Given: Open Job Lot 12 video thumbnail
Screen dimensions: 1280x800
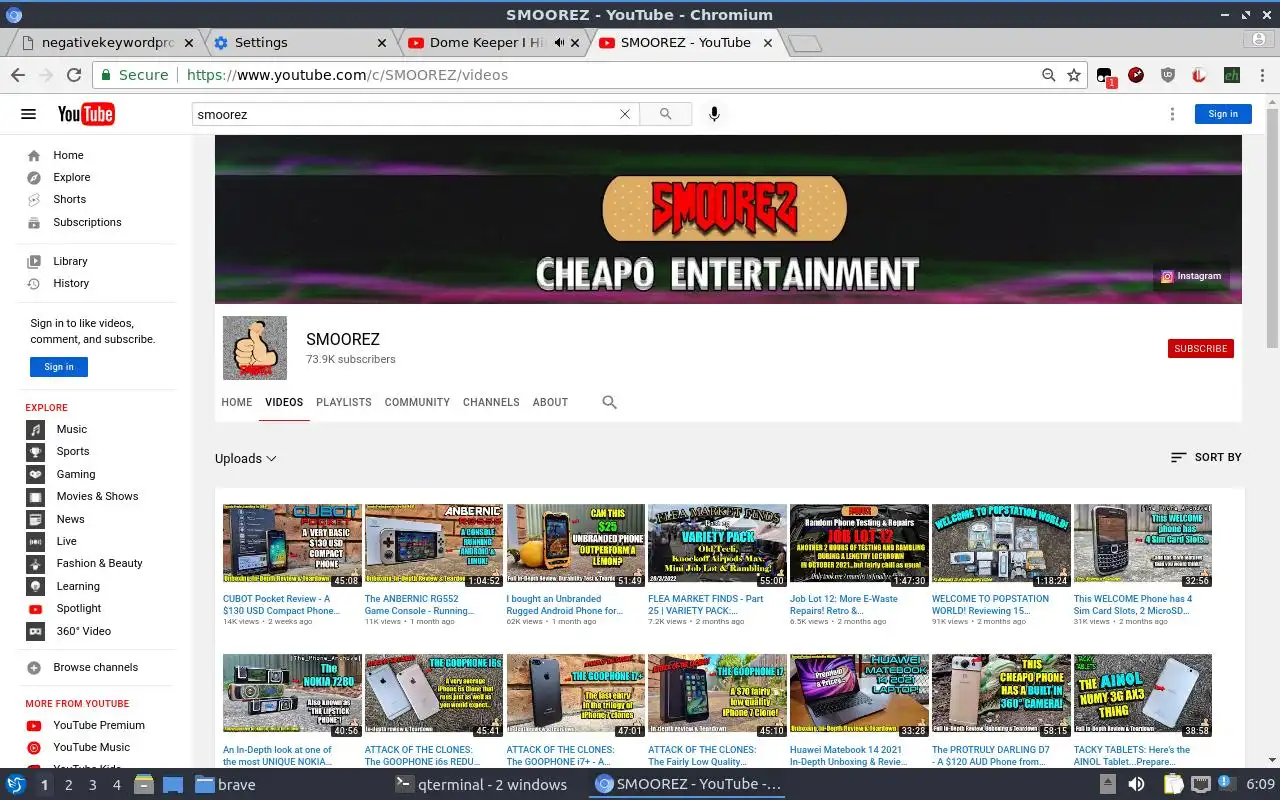Looking at the screenshot, I should [859, 543].
